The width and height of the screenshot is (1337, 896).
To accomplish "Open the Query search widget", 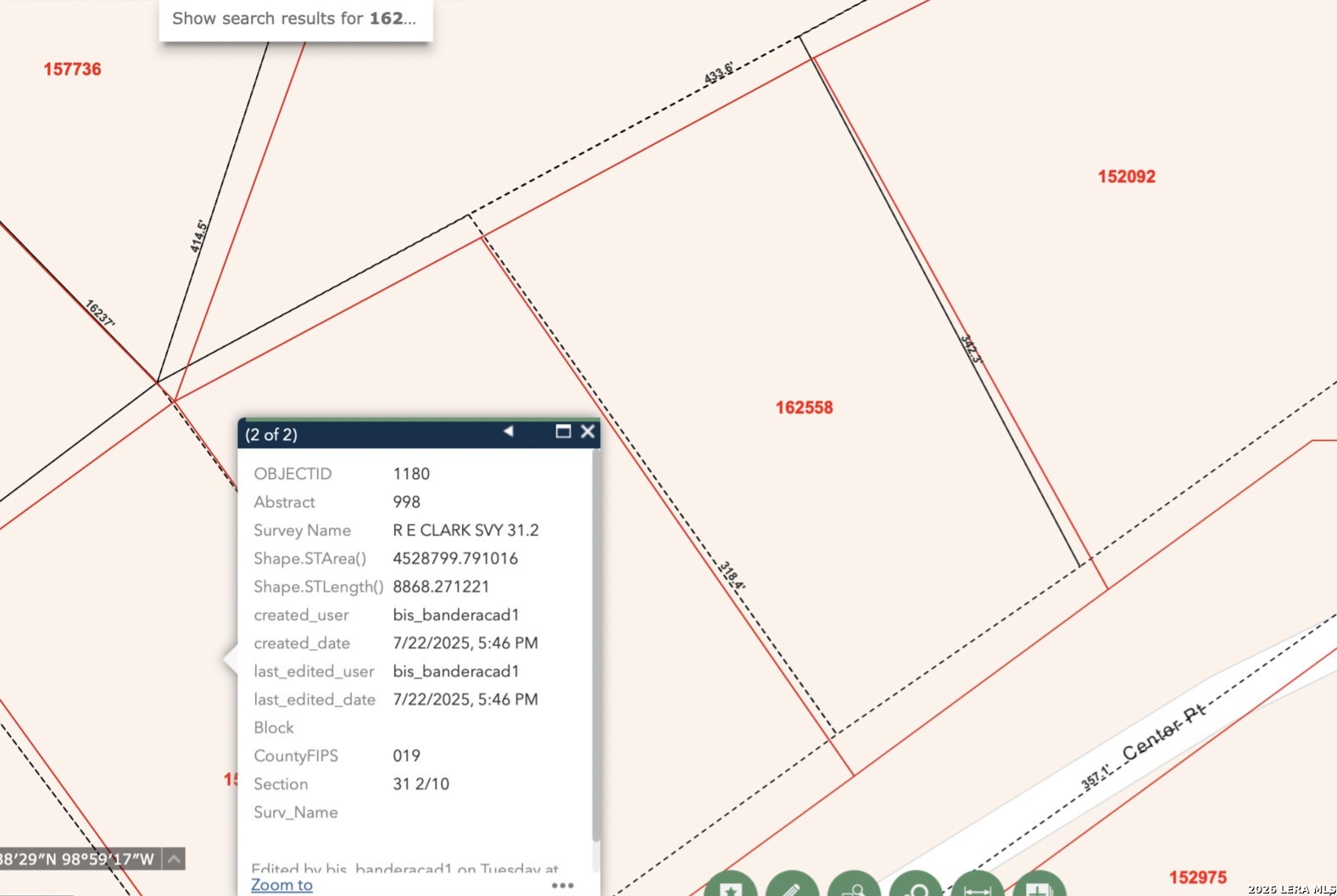I will (x=916, y=887).
